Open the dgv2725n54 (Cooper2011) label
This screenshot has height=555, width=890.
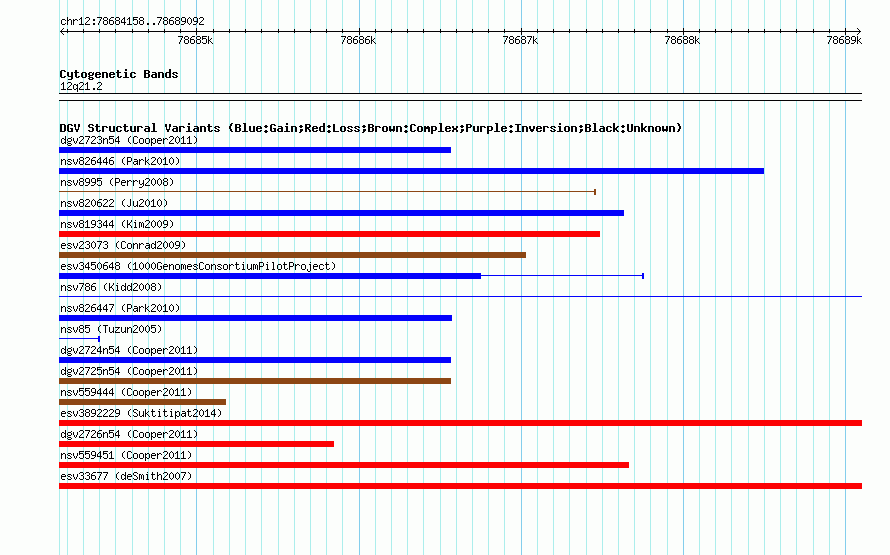[129, 371]
